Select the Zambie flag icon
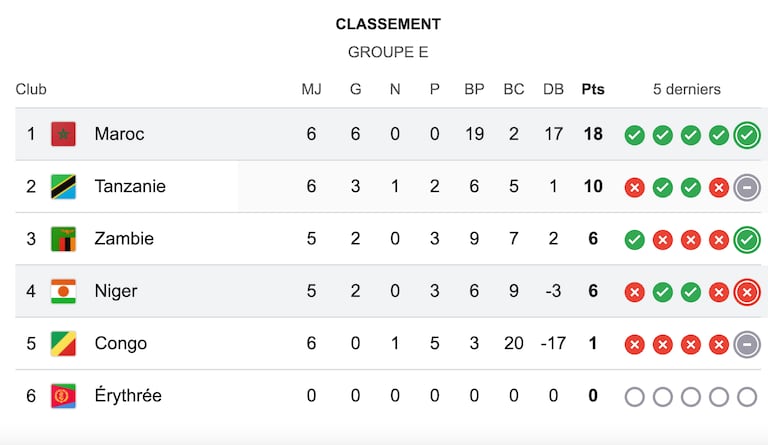 point(63,239)
